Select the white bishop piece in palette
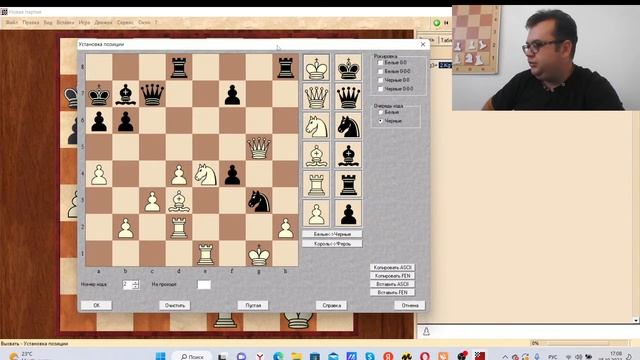Image resolution: width=640 pixels, height=360 pixels. coord(316,156)
